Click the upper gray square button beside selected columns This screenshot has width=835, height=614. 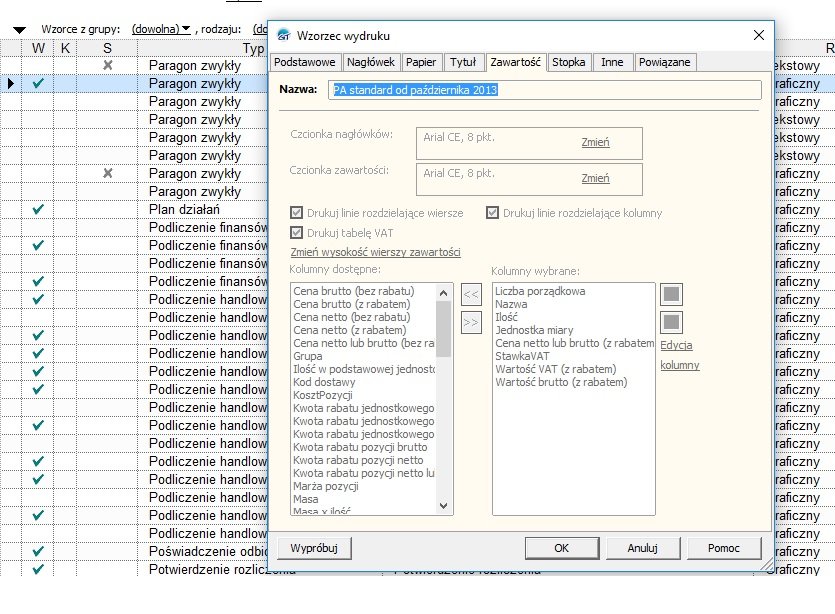[671, 294]
